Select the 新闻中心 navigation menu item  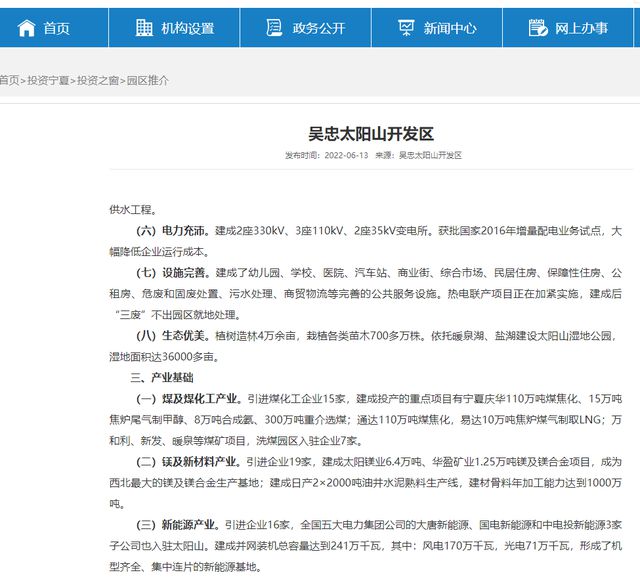(x=449, y=28)
